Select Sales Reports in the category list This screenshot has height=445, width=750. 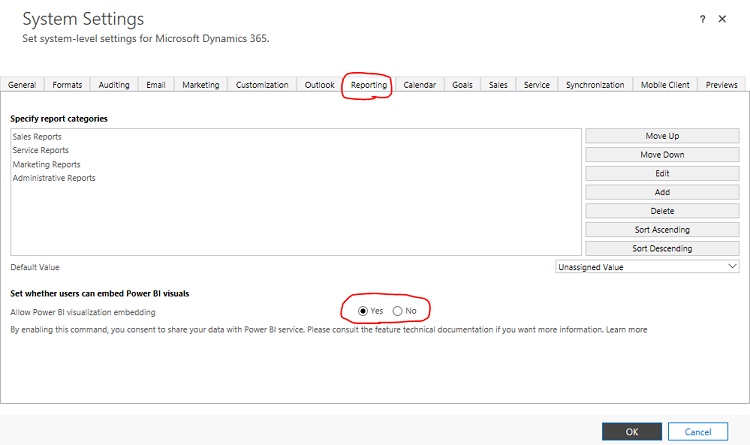coord(37,137)
